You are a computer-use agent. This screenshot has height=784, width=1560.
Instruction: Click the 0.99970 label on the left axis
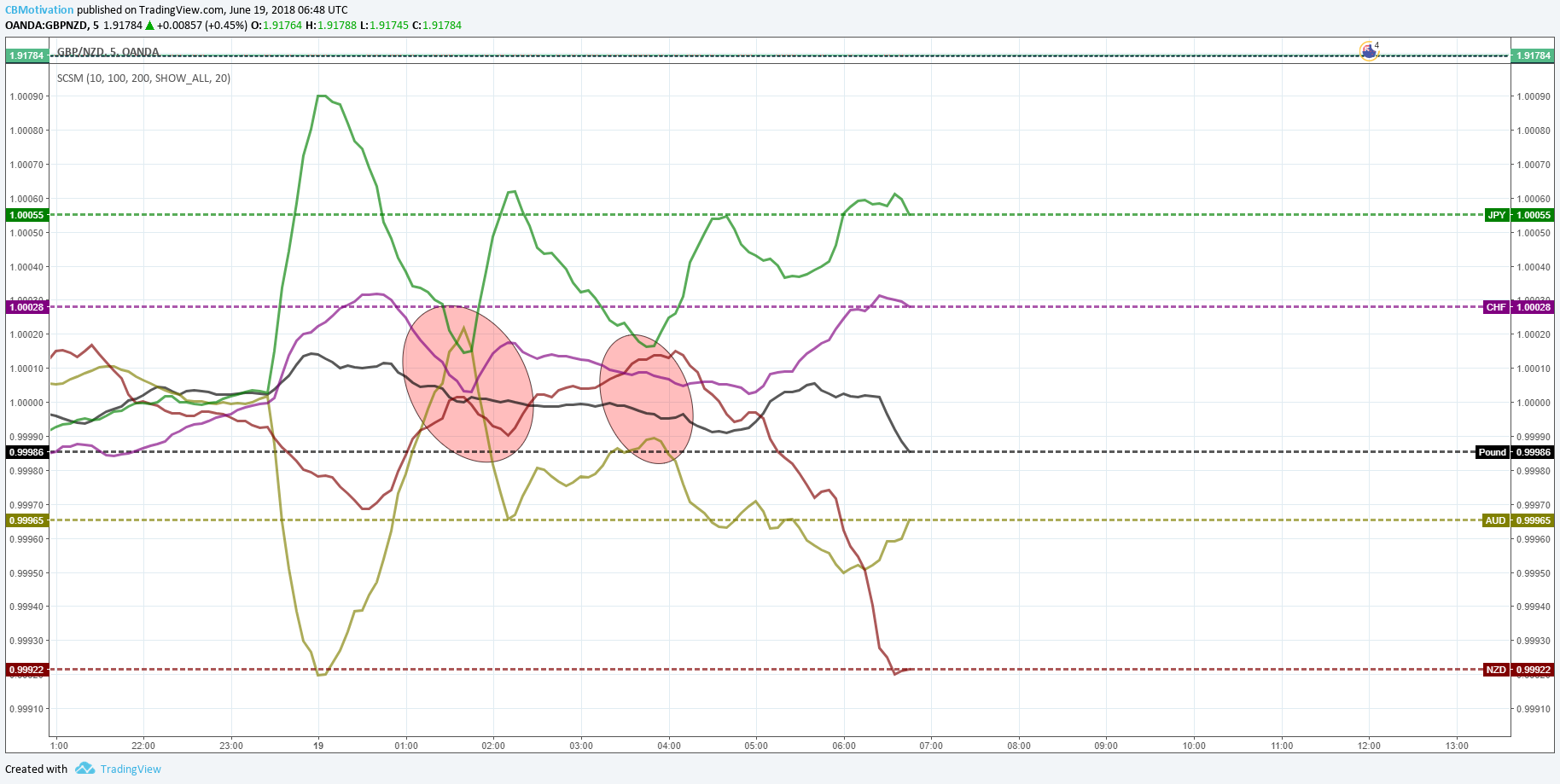pyautogui.click(x=26, y=505)
